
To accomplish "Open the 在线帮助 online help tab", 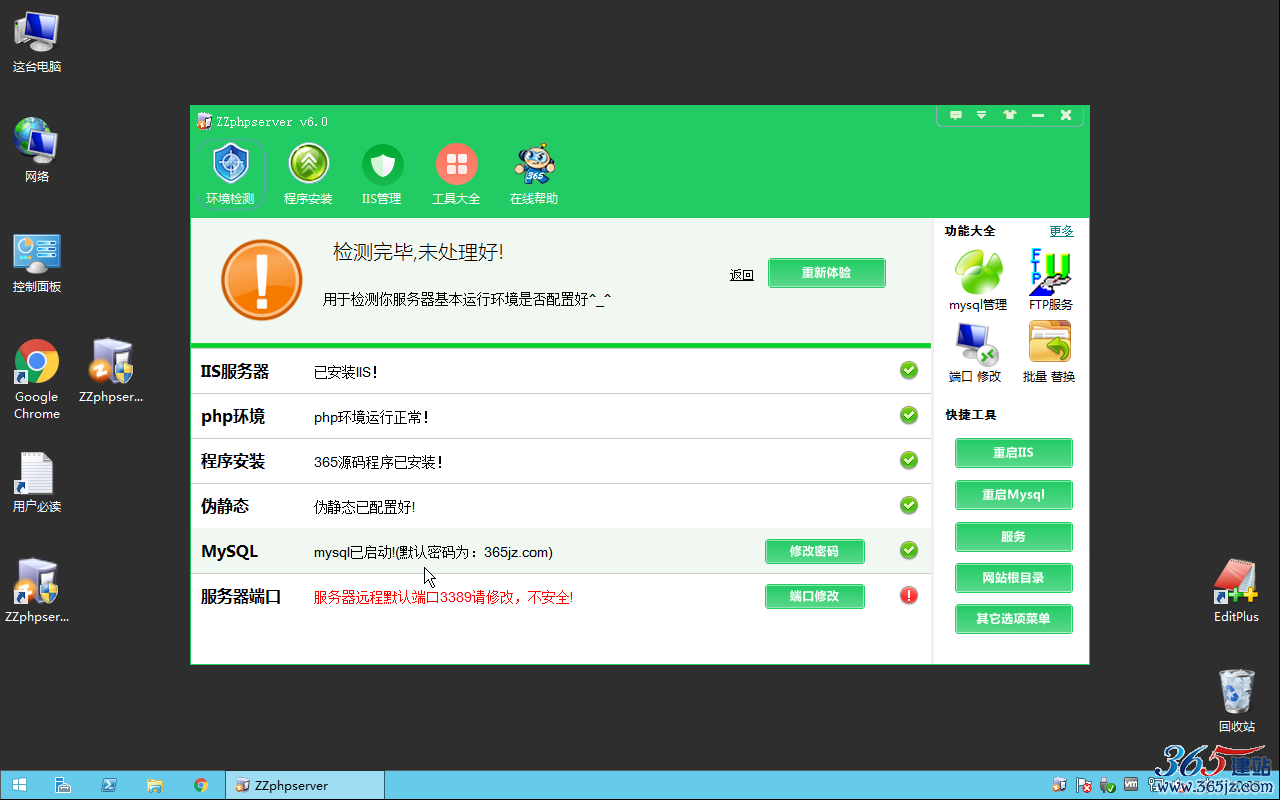I will [x=534, y=174].
